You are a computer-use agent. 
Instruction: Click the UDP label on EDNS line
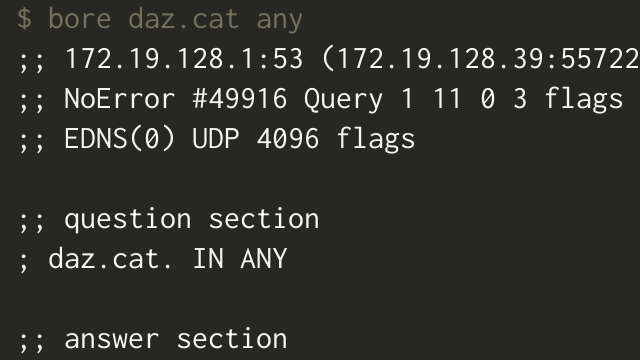216,139
